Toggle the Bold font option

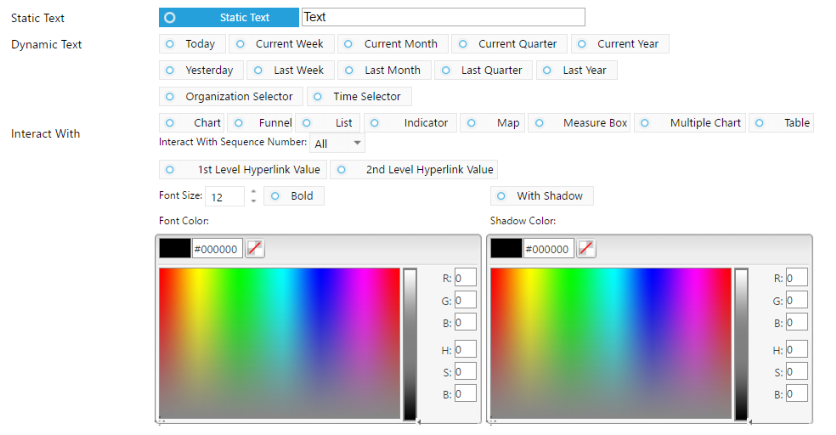294,196
